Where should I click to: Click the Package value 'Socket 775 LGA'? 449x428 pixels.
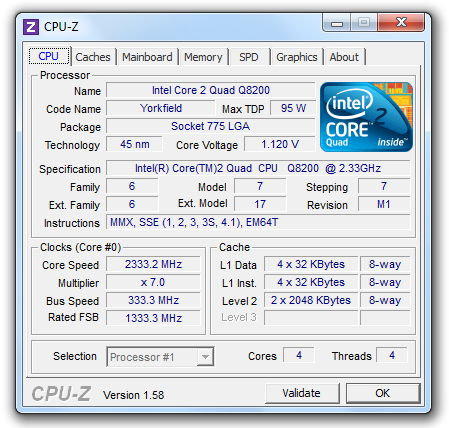[x=211, y=126]
